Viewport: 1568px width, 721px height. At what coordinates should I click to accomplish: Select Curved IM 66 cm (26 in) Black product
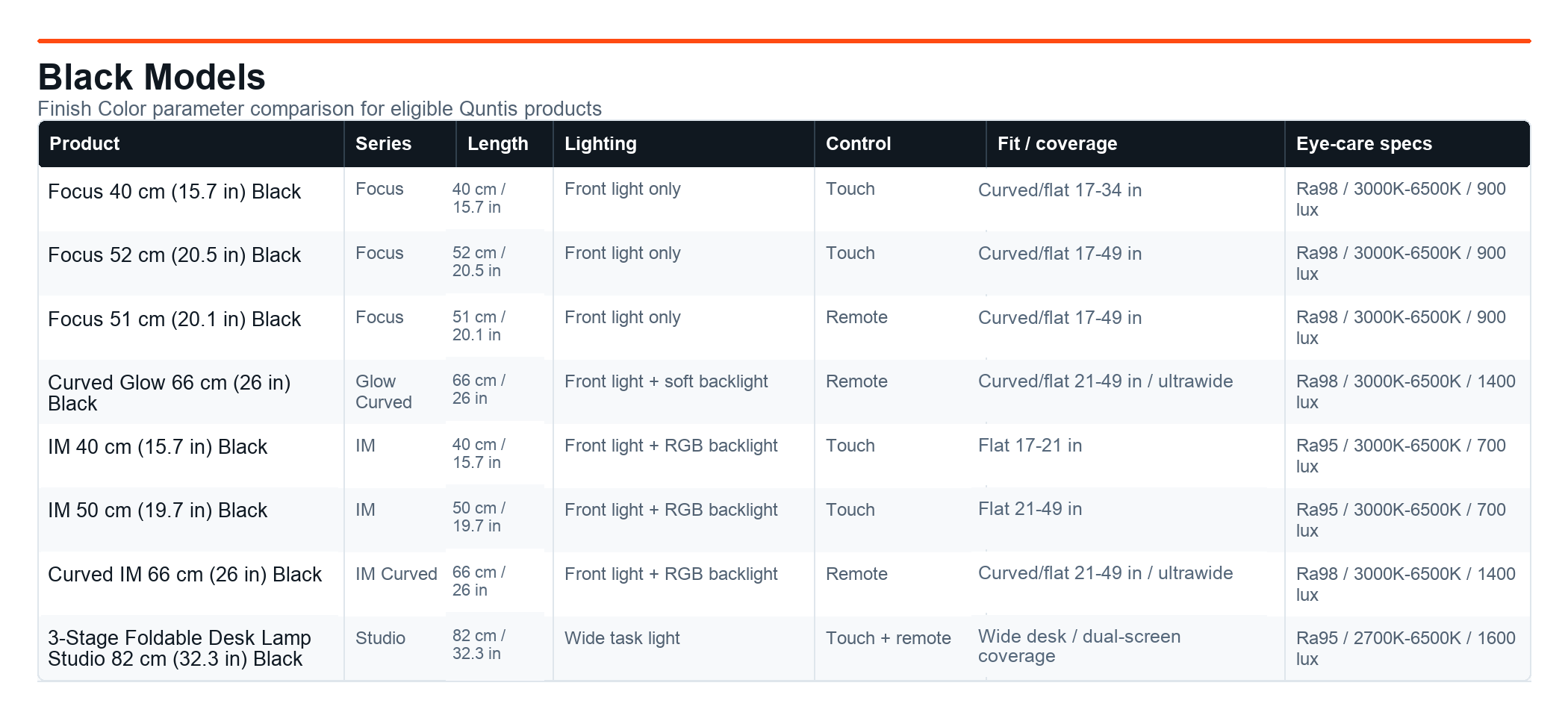coord(184,575)
